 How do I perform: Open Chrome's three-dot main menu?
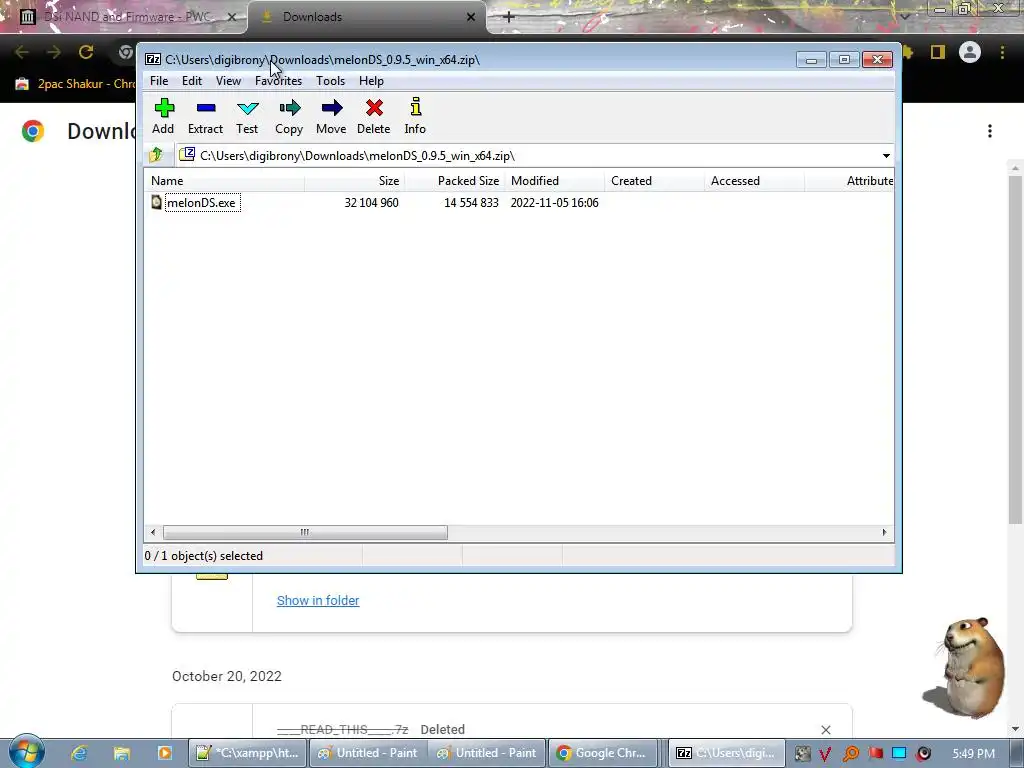pos(1002,52)
